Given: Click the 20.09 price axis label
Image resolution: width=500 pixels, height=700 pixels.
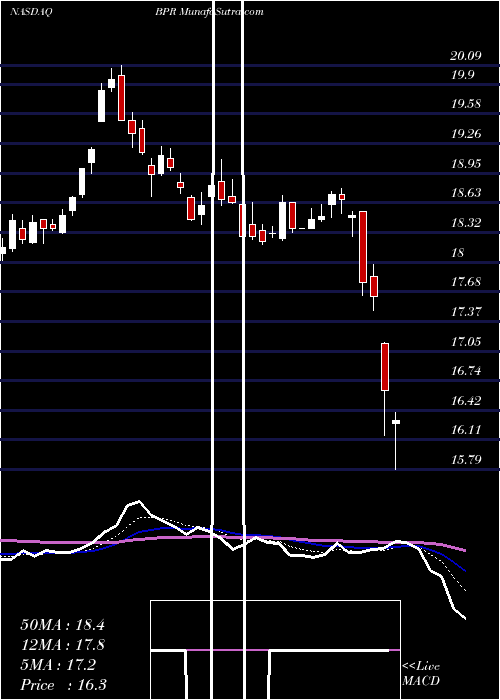Looking at the screenshot, I should coord(466,57).
